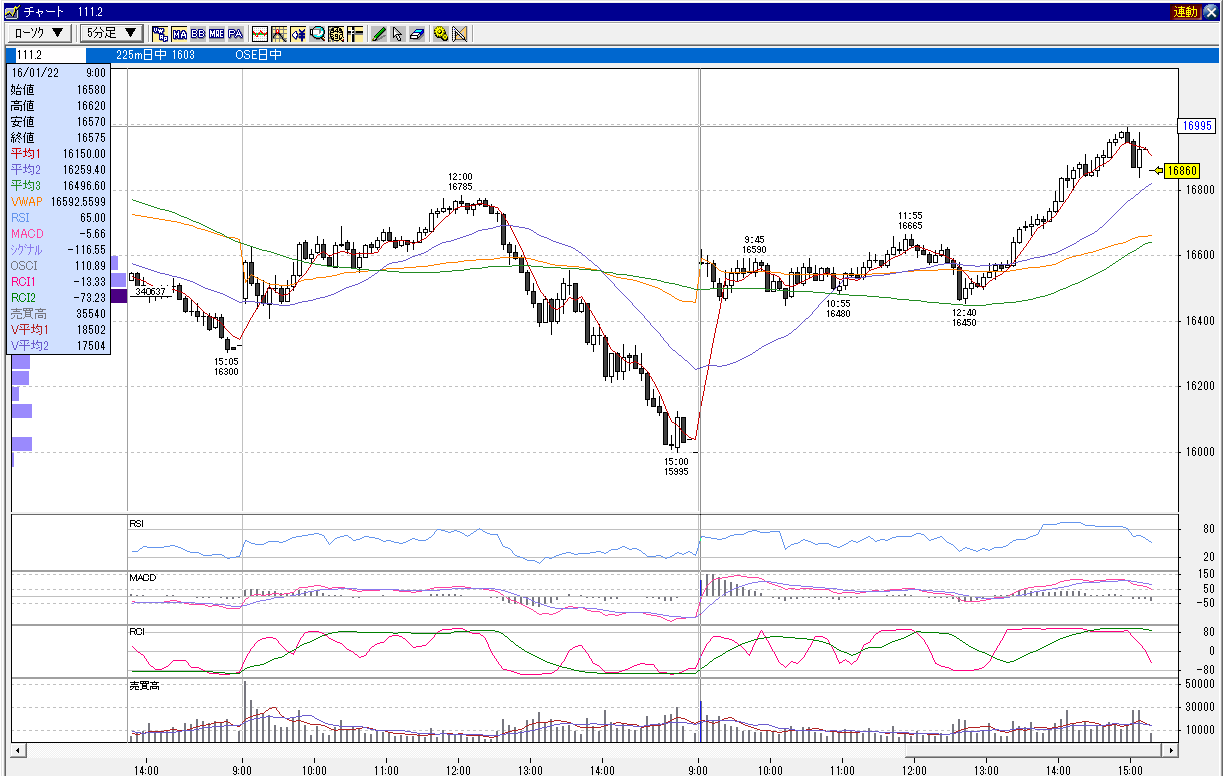Screen dimensions: 1225x776
Task: Click the 平均3 value 16496.60
Action: pos(84,186)
